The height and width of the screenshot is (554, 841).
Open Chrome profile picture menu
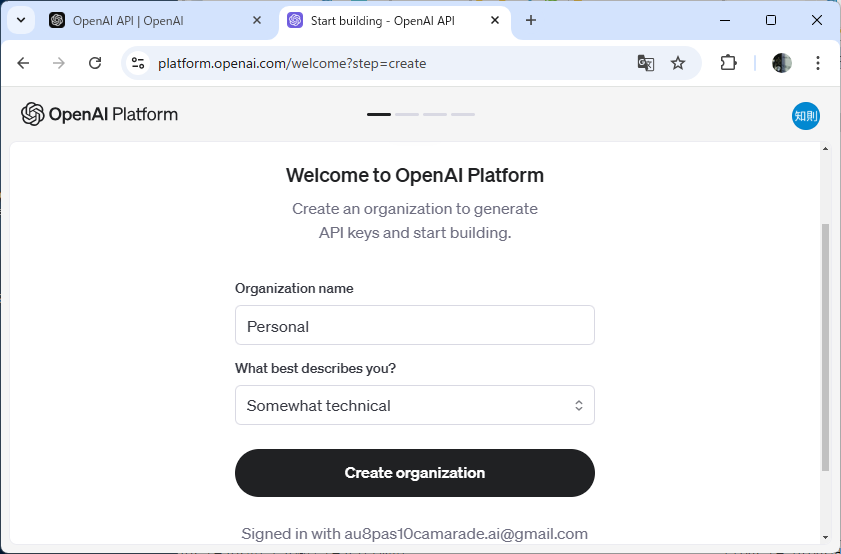tap(781, 63)
